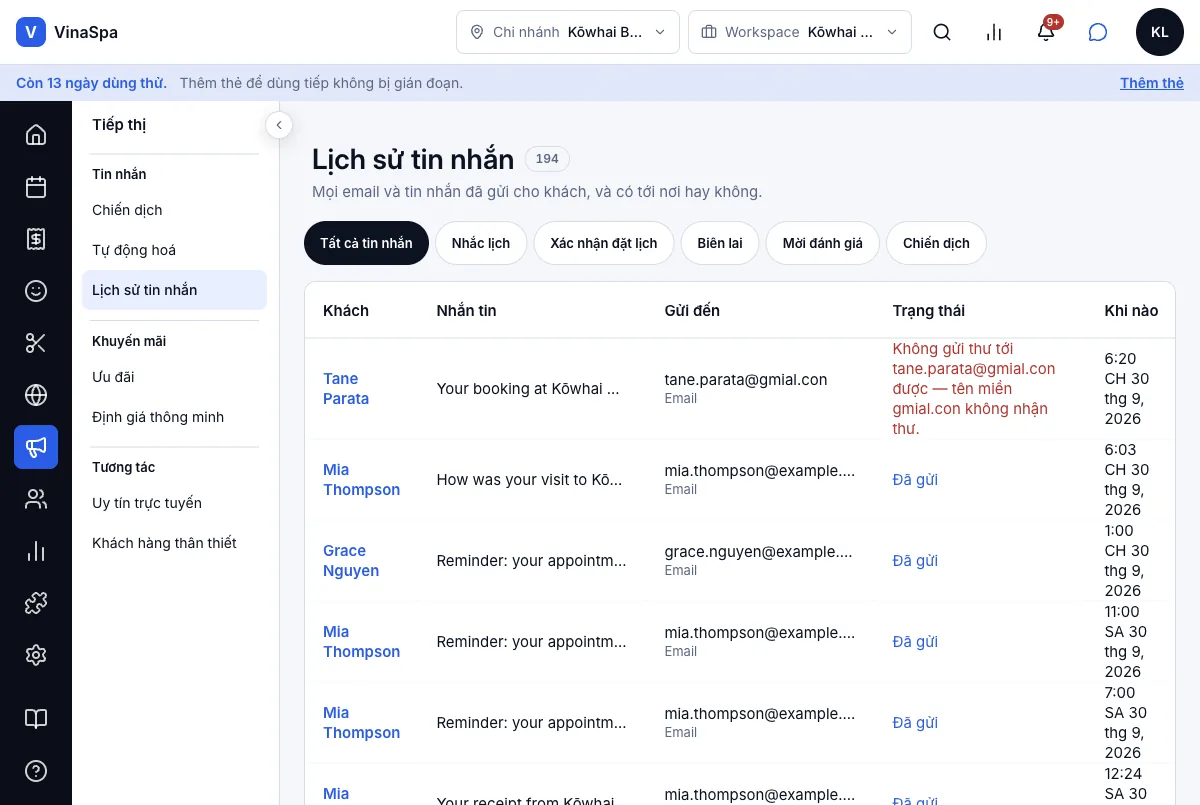Open Chiến dịch in the side menu
1200x805 pixels.
[x=174, y=210]
